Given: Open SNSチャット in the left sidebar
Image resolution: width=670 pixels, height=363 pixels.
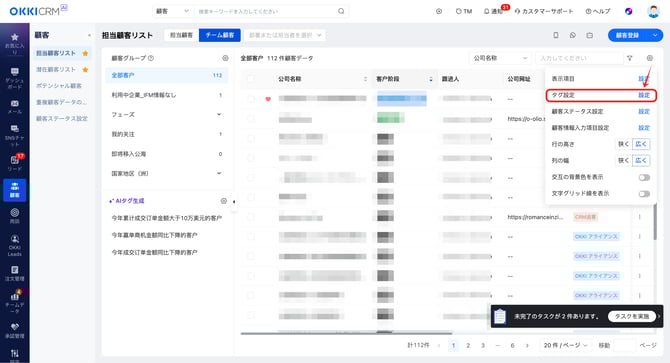Looking at the screenshot, I should click(15, 135).
